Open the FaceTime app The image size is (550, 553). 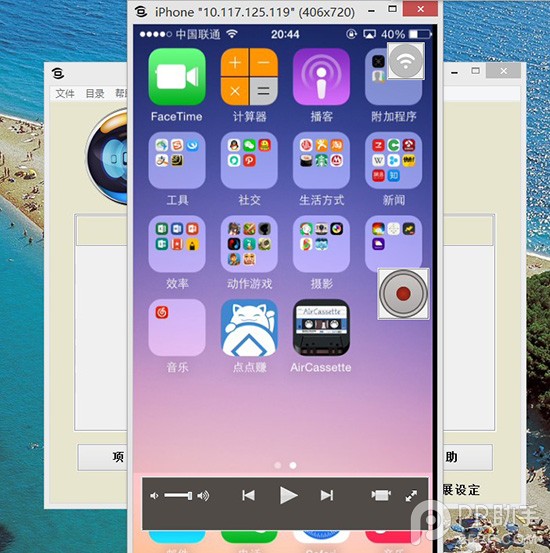[x=177, y=77]
